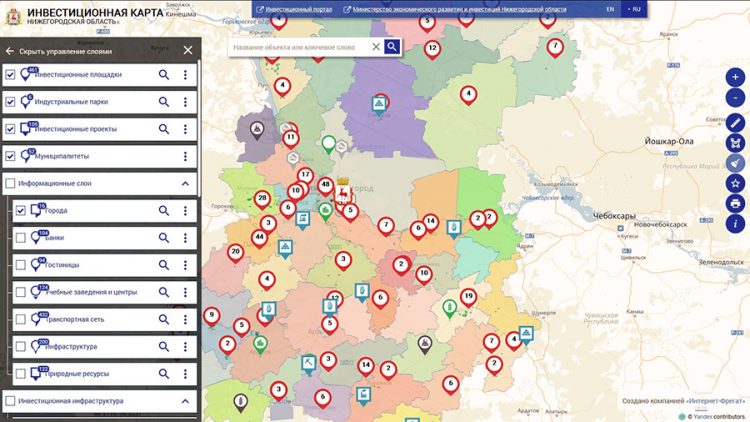Click the map marker numbered 19
The height and width of the screenshot is (422, 750).
[468, 297]
